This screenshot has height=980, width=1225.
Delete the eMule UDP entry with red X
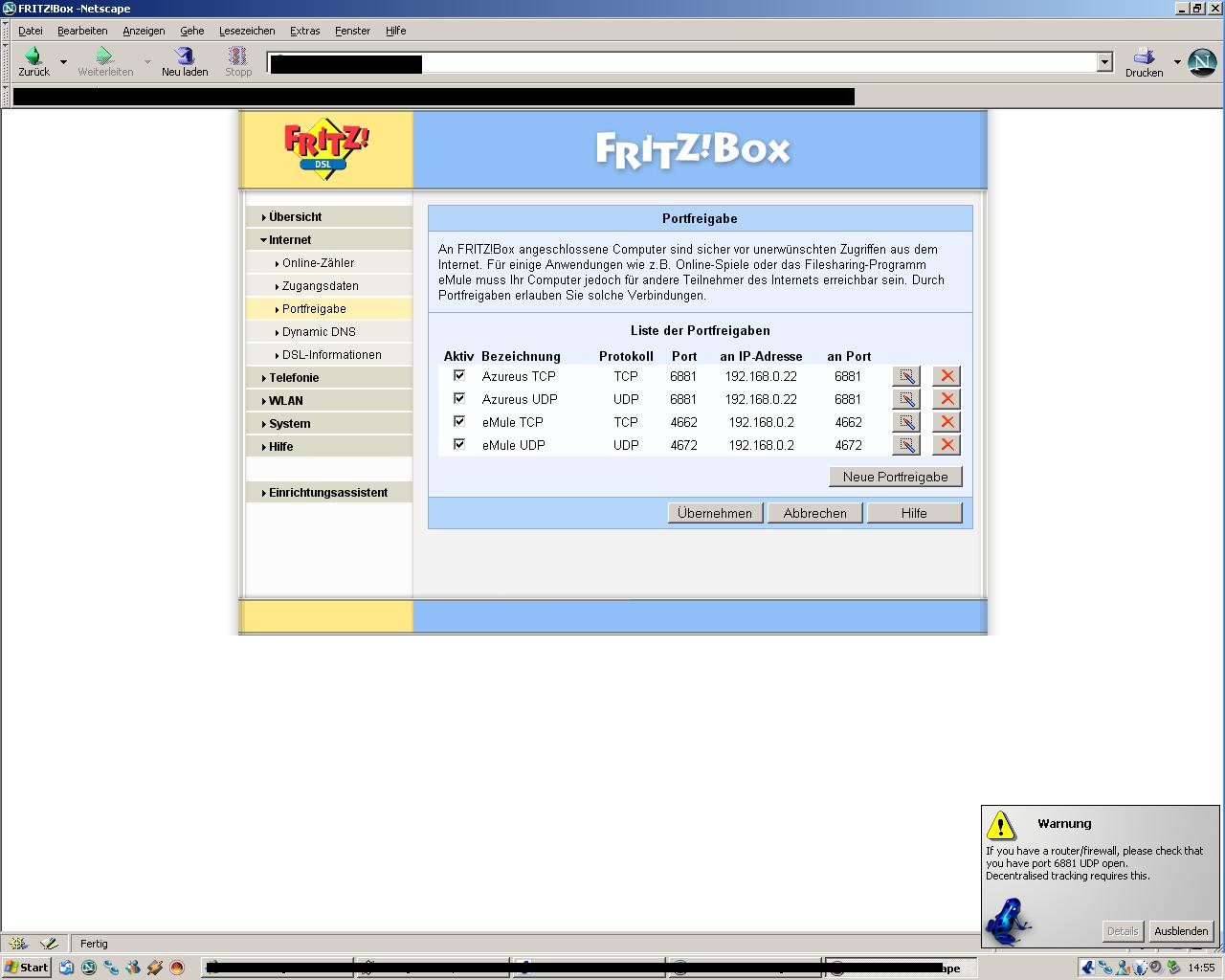pyautogui.click(x=947, y=445)
